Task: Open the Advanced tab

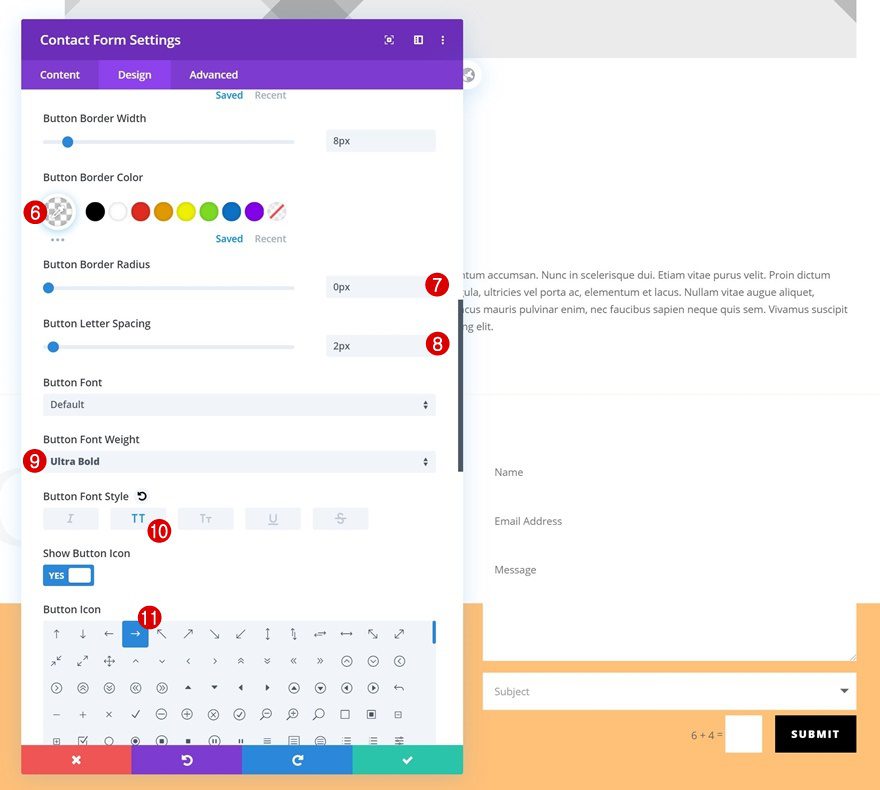Action: (213, 74)
